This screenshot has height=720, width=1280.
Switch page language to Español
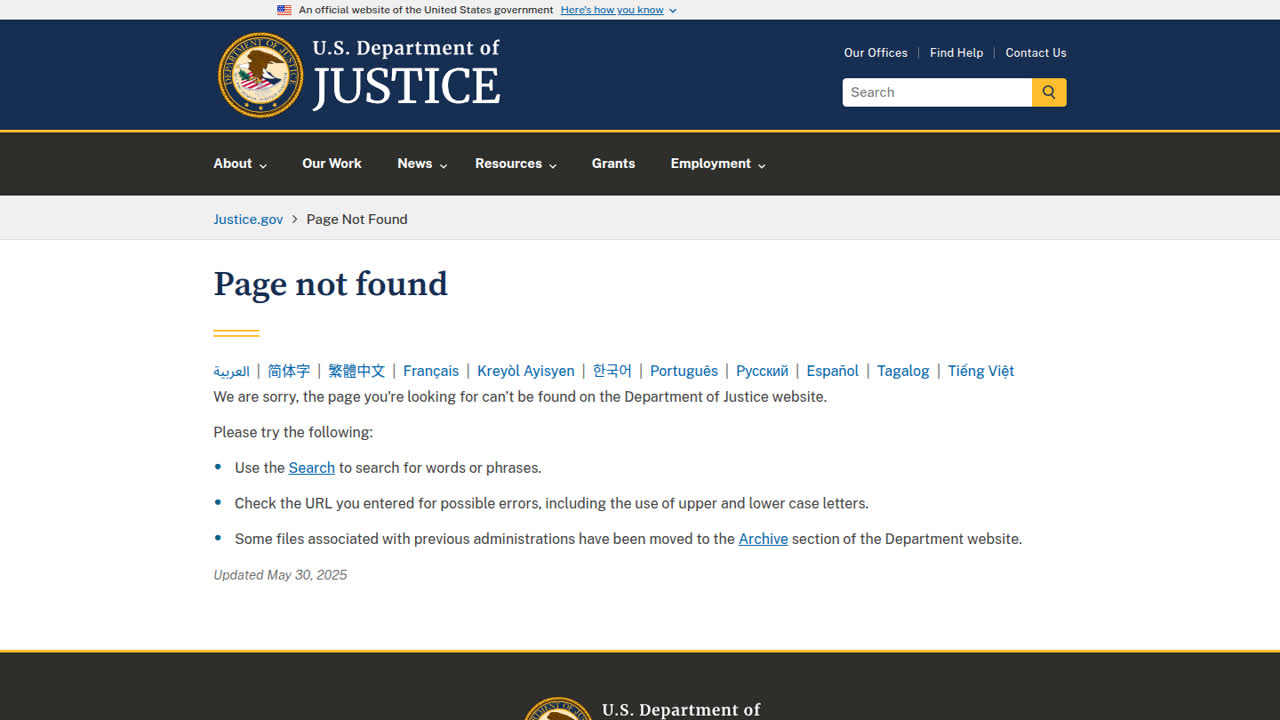pyautogui.click(x=833, y=371)
